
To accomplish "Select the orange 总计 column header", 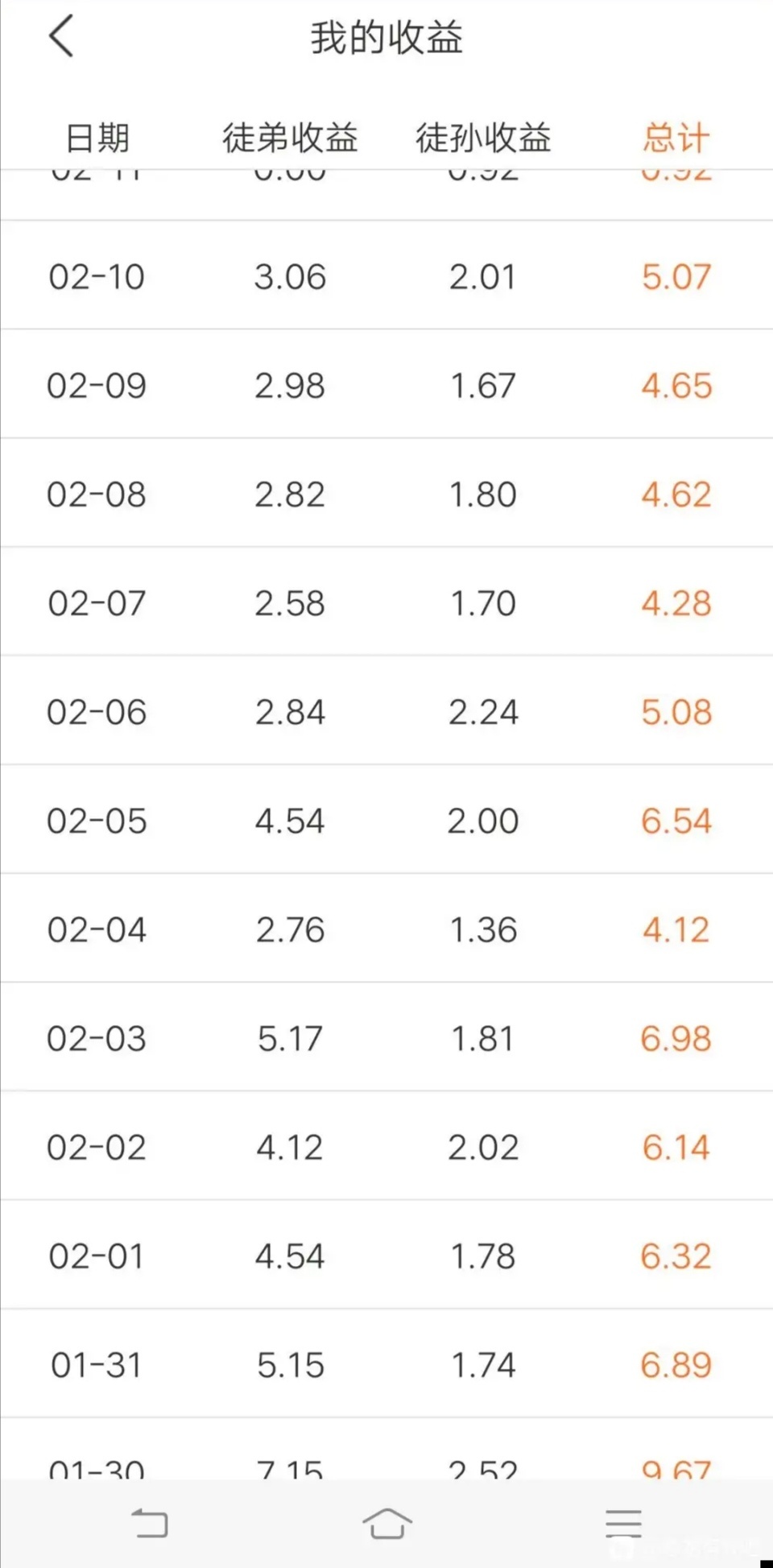I will click(676, 138).
